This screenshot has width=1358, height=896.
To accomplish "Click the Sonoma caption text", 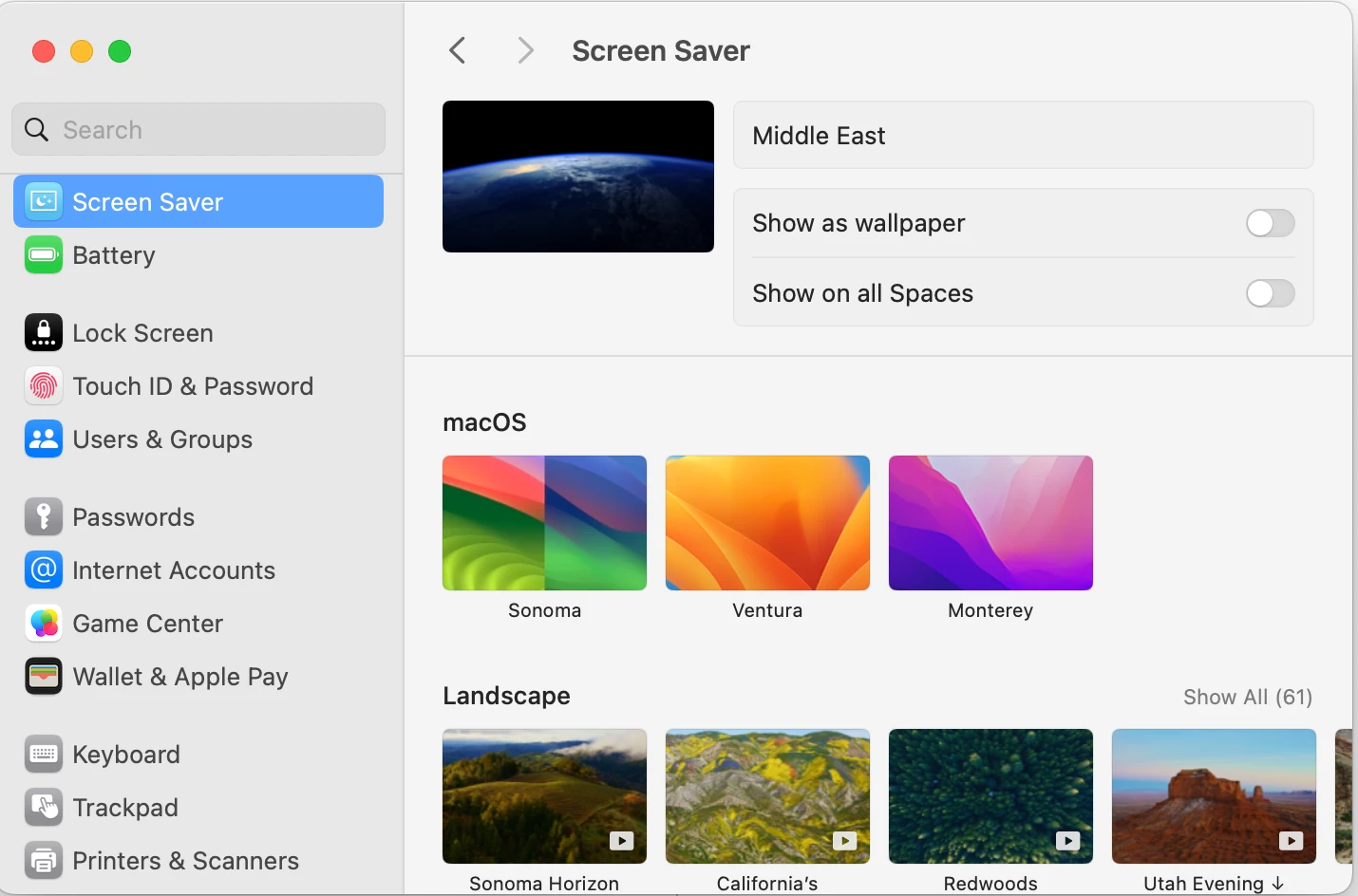I will 544,610.
